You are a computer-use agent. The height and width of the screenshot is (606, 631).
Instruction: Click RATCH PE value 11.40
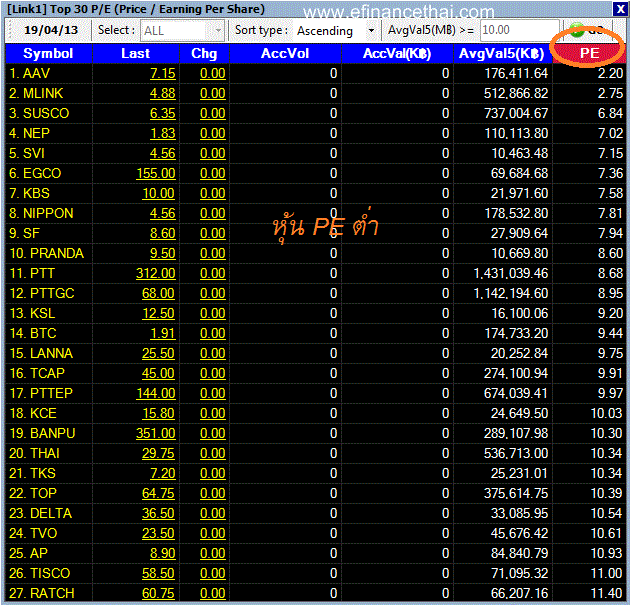(x=607, y=594)
